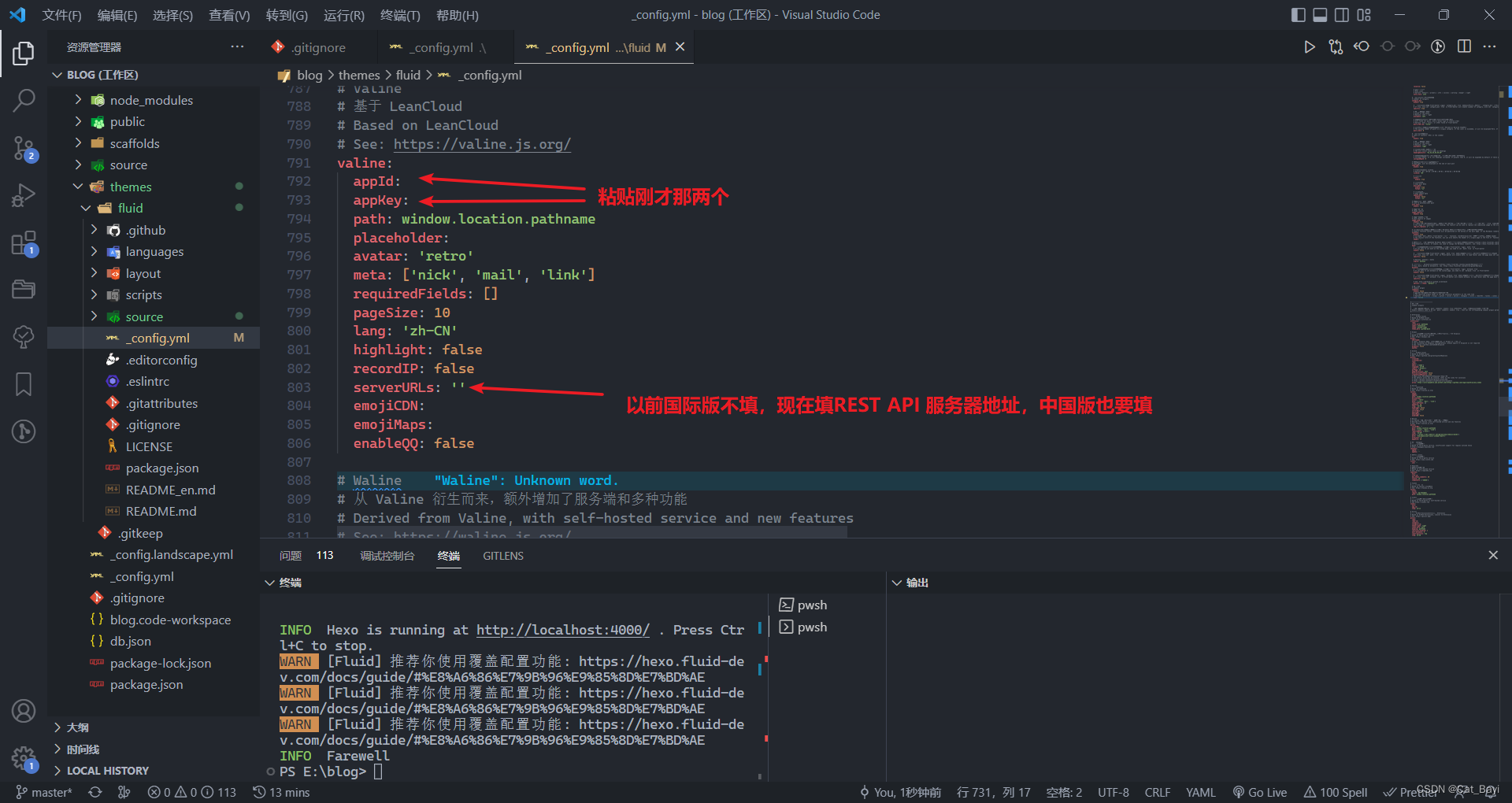
Task: Expand scaffolds folder
Action: tap(78, 143)
